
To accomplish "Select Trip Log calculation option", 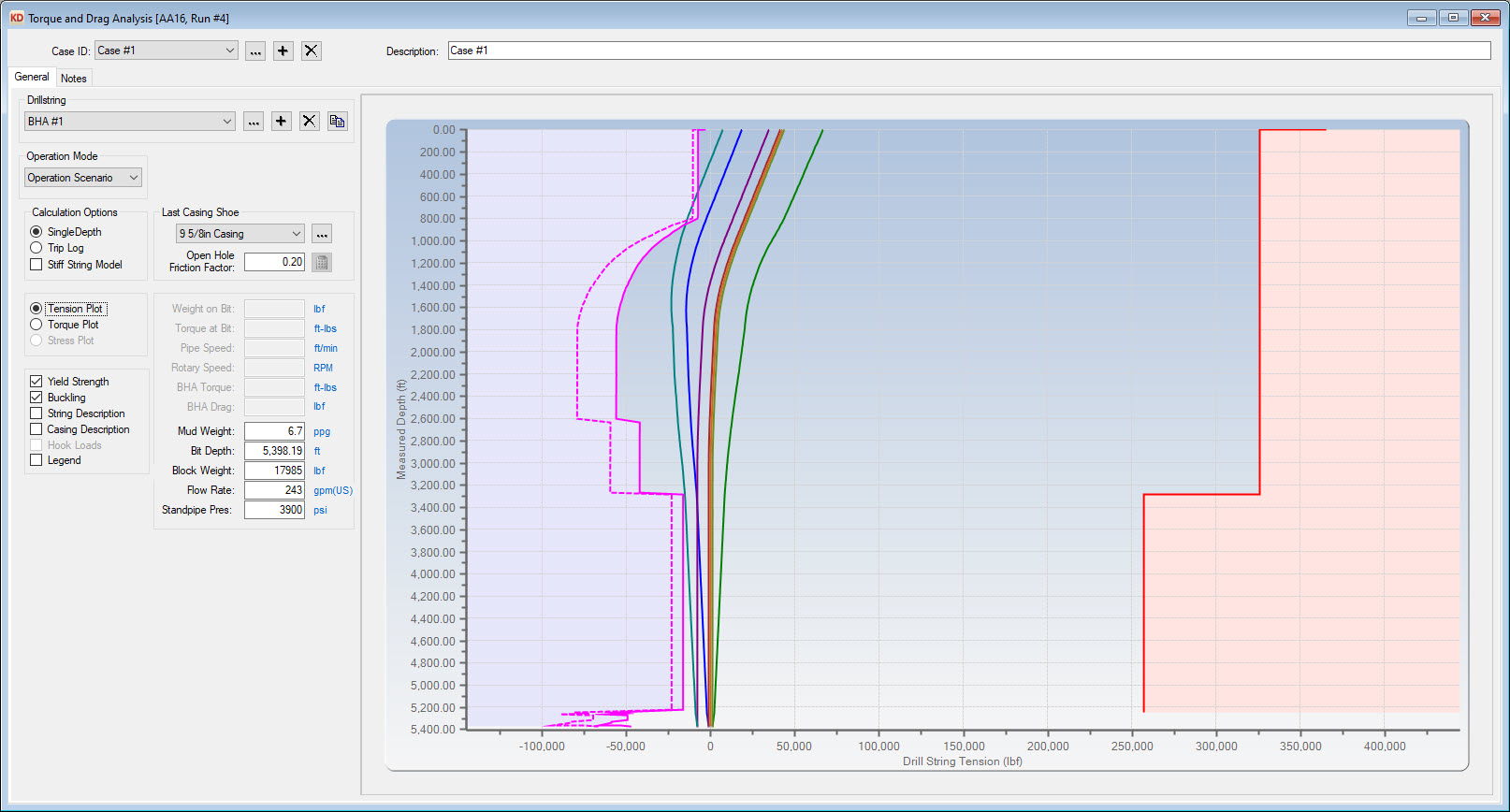I will pyautogui.click(x=36, y=248).
